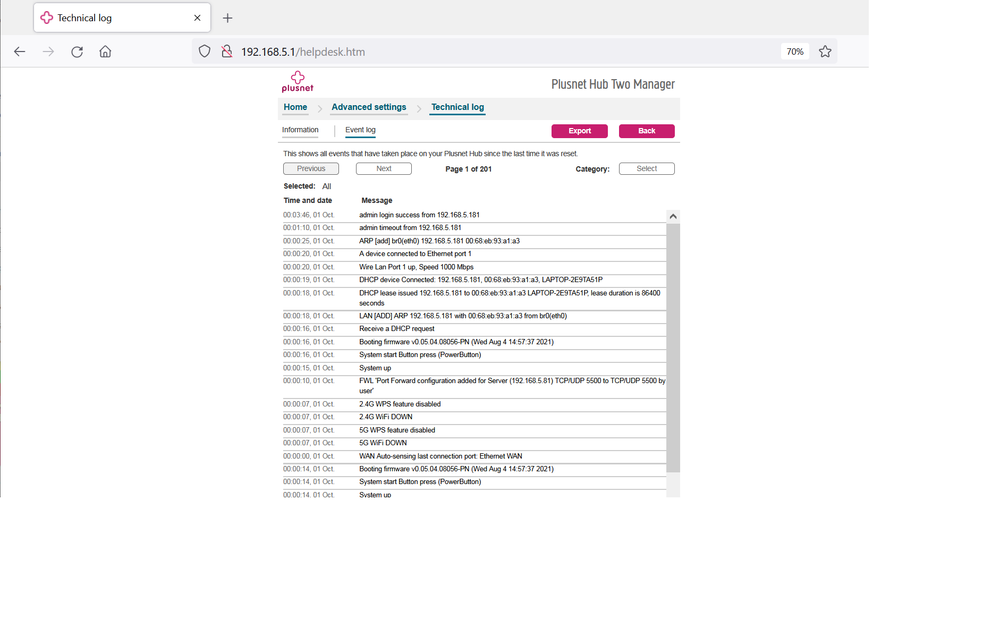Image resolution: width=999 pixels, height=631 pixels.
Task: Click the site connection padlock icon
Action: point(225,51)
